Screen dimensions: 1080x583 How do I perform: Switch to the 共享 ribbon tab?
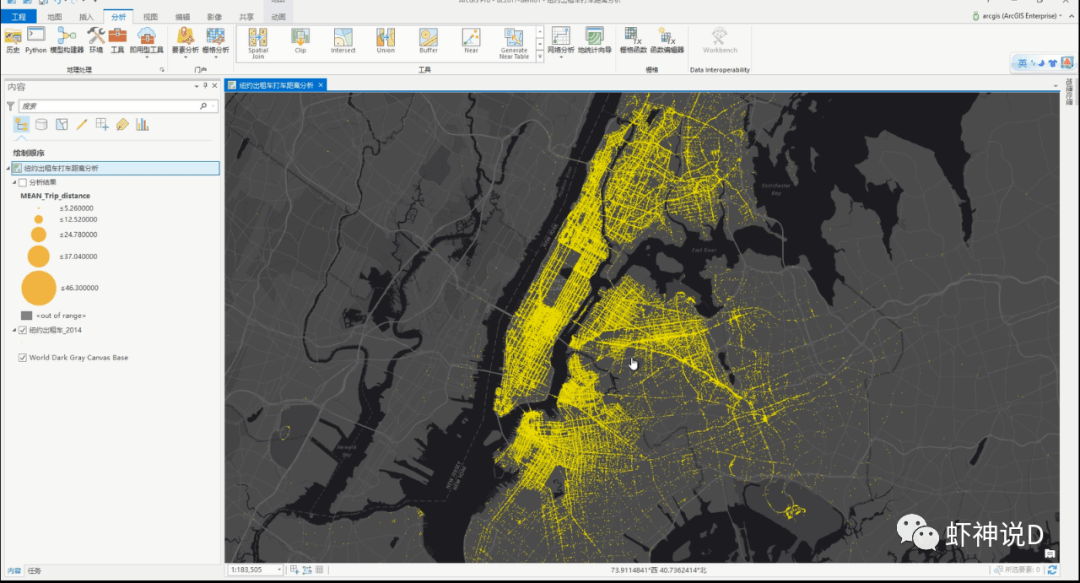click(246, 17)
